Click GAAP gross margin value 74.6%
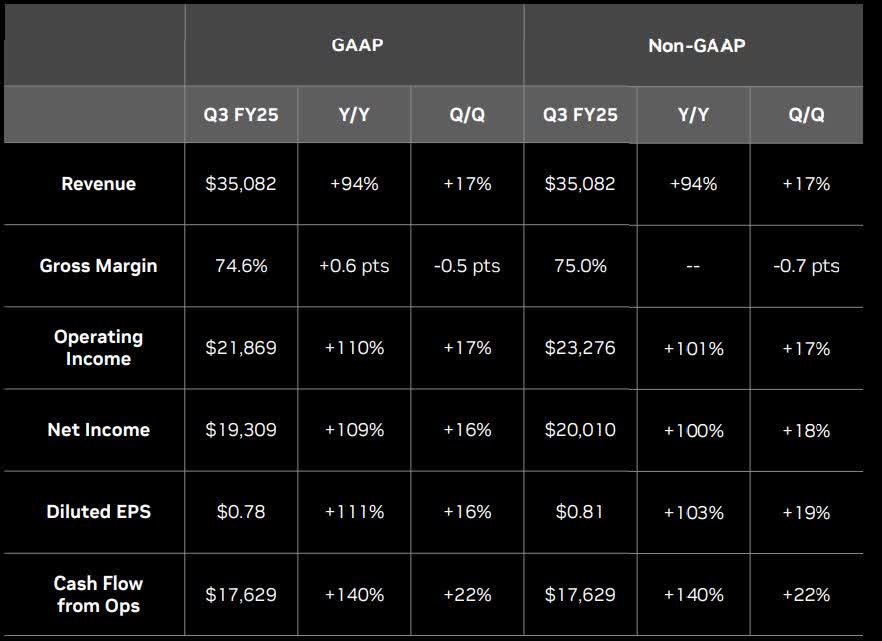 coord(241,266)
